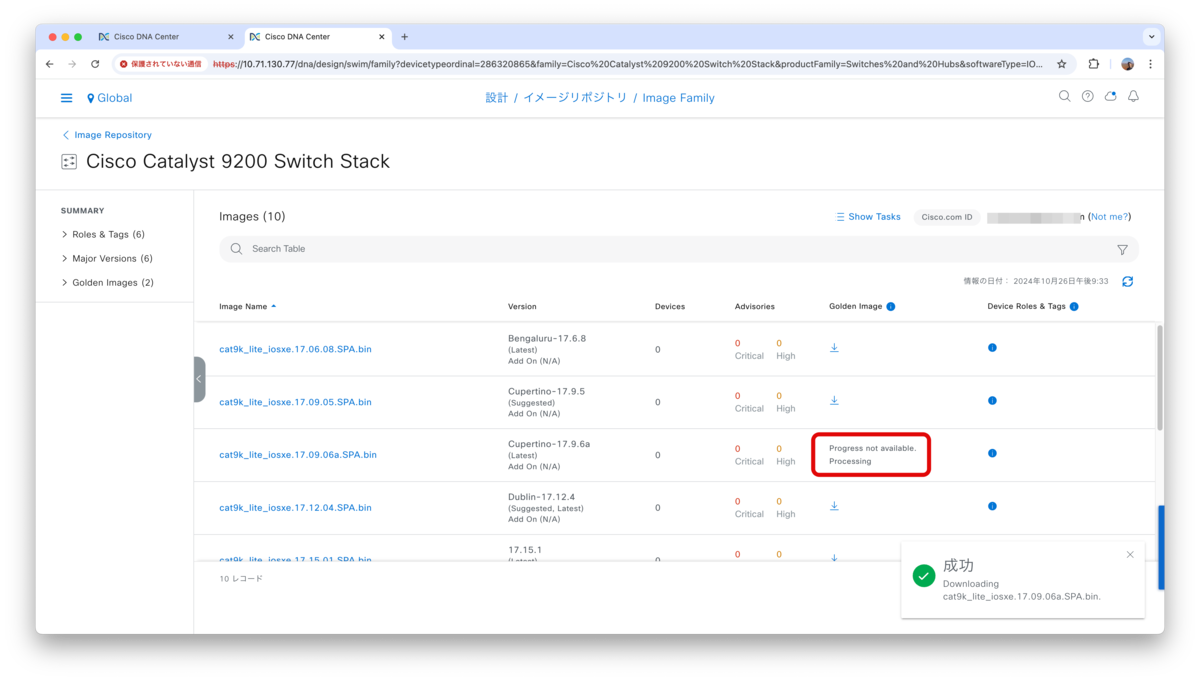
Task: Open cat9k_lite_iosxe.17.06.08.SPA.bin link
Action: pos(295,349)
